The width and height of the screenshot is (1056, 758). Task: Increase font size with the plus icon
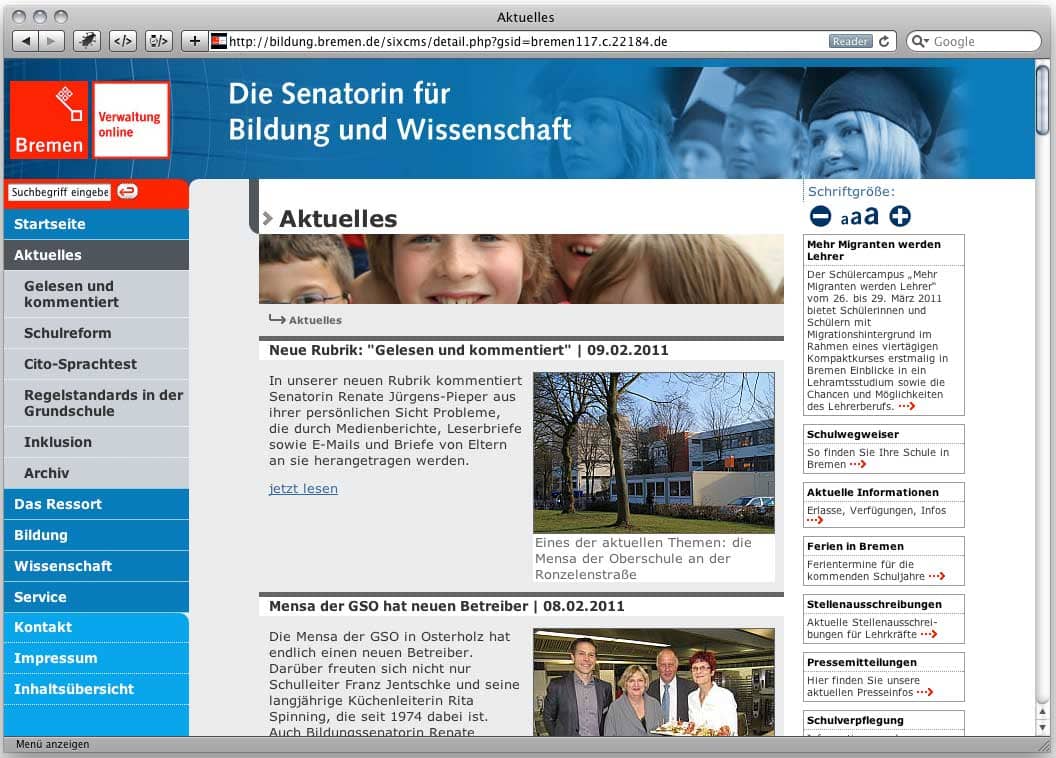coord(900,216)
